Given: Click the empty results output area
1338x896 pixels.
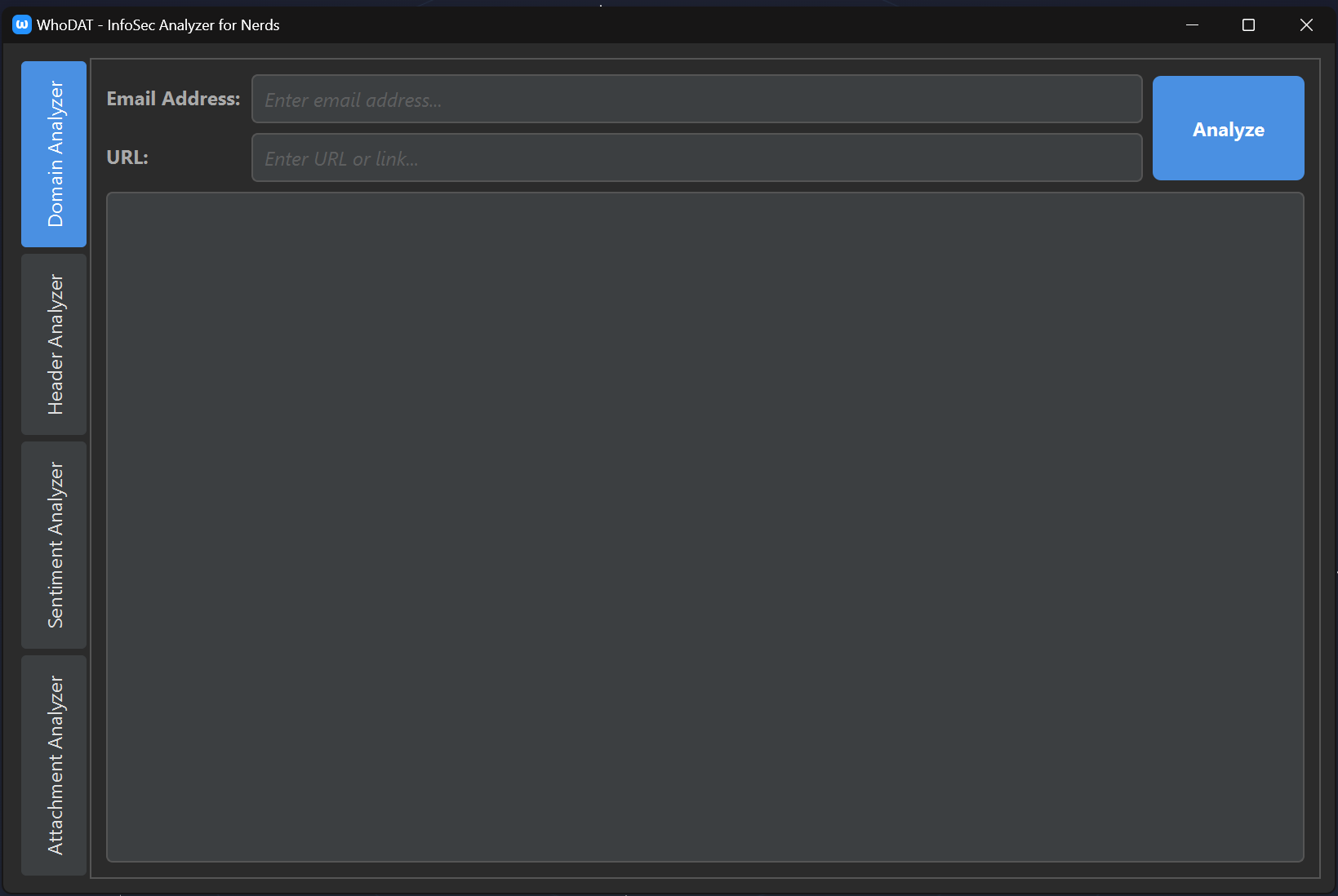Looking at the screenshot, I should point(705,526).
